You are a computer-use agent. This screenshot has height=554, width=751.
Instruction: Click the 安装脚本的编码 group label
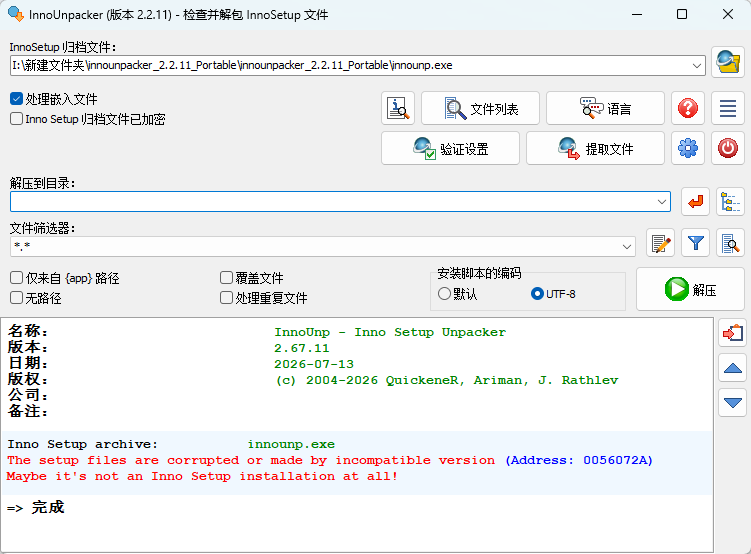click(479, 273)
